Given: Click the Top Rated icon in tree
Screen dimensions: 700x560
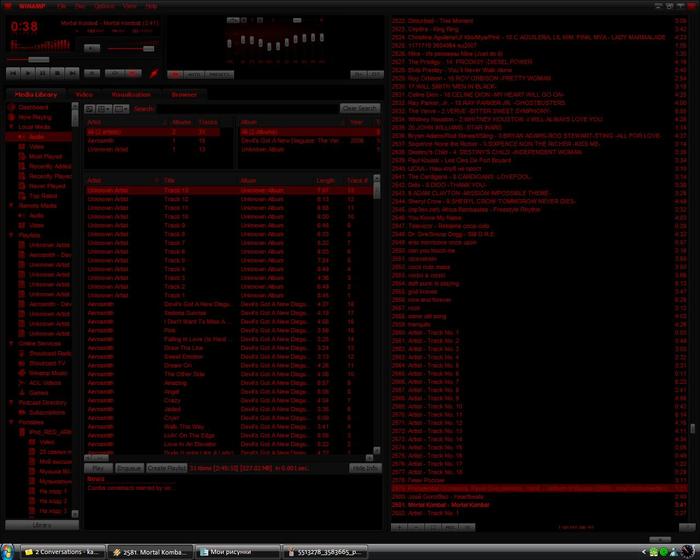Looking at the screenshot, I should click(21, 196).
